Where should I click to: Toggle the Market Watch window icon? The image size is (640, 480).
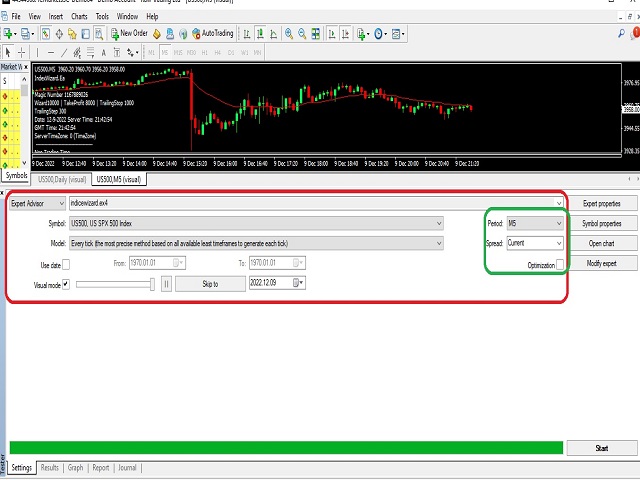[x=46, y=34]
